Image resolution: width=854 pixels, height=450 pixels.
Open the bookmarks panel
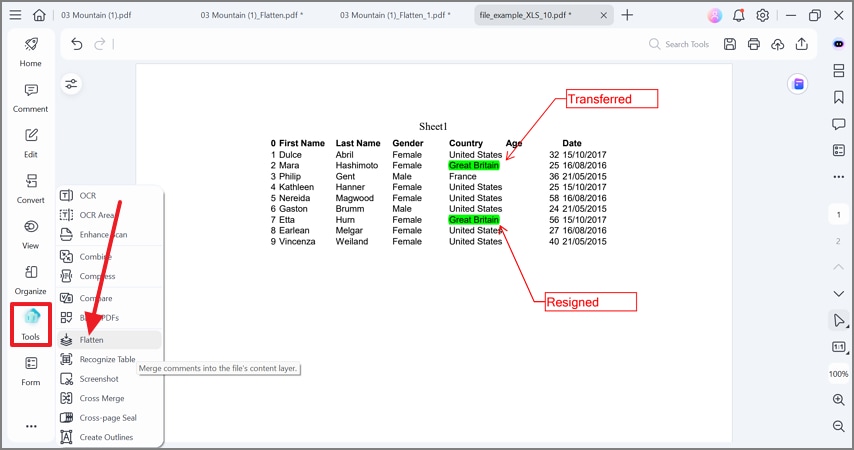(839, 97)
